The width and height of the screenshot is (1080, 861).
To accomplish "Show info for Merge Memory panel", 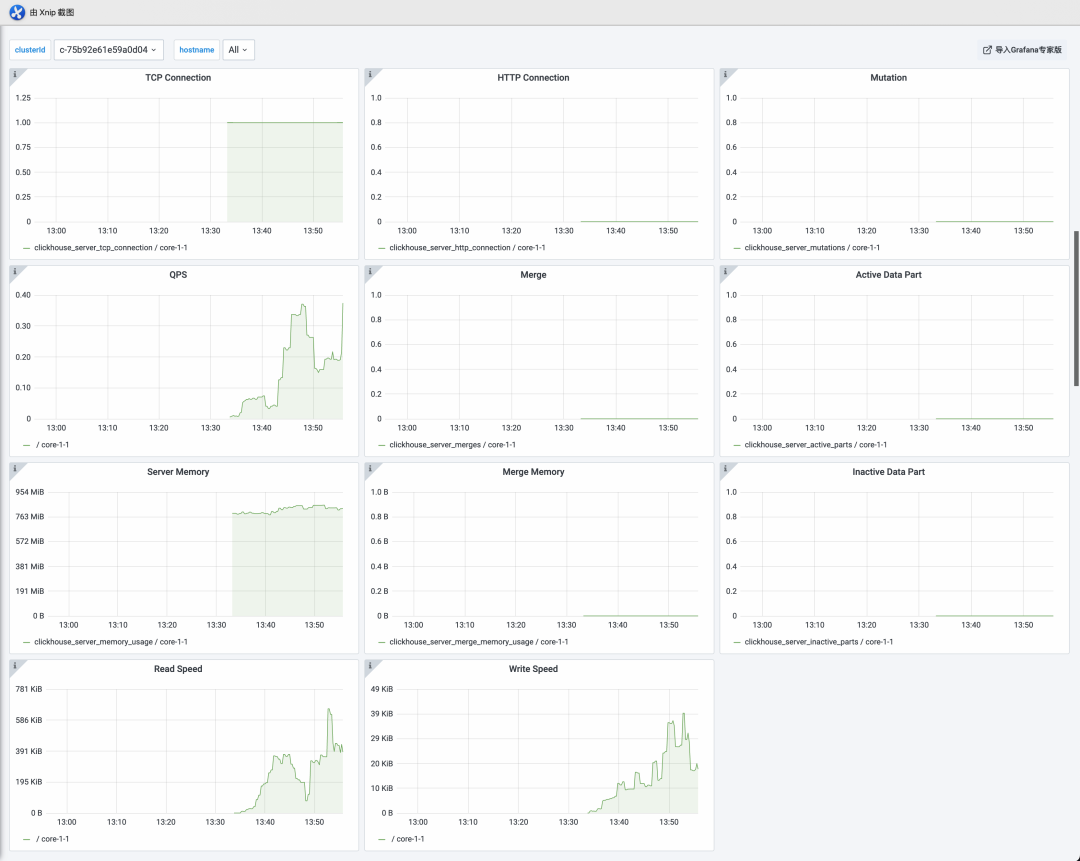I will pos(371,468).
